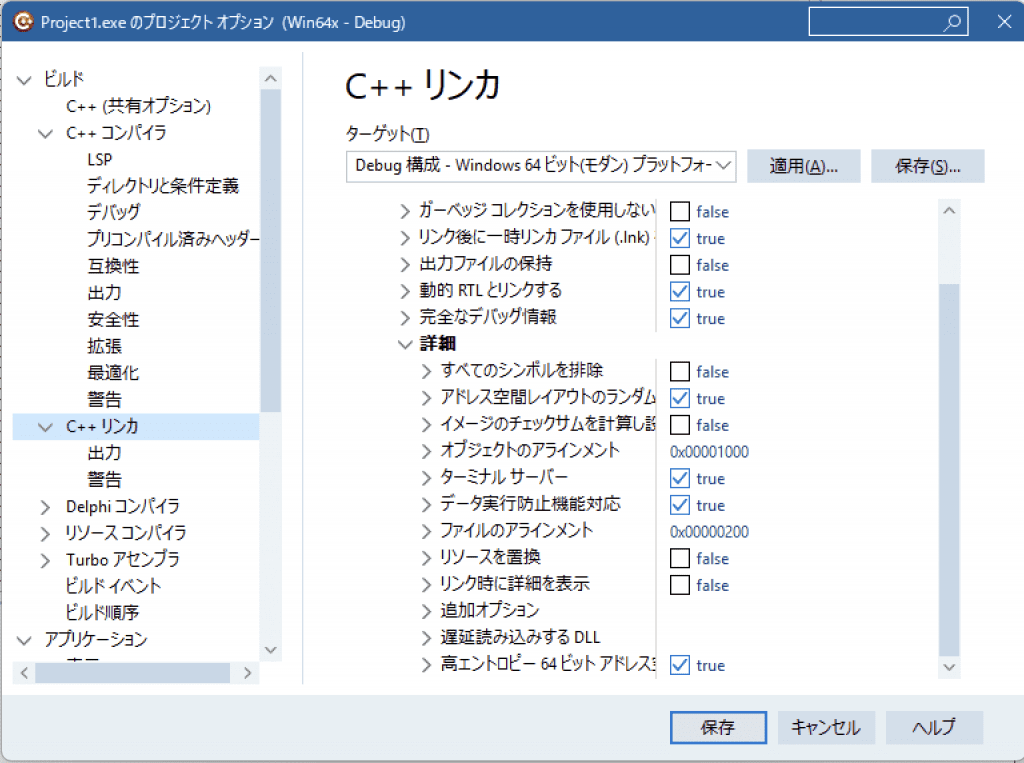Click the tree horizontal scrollbar right arrow
The width and height of the screenshot is (1024, 763).
[x=248, y=673]
